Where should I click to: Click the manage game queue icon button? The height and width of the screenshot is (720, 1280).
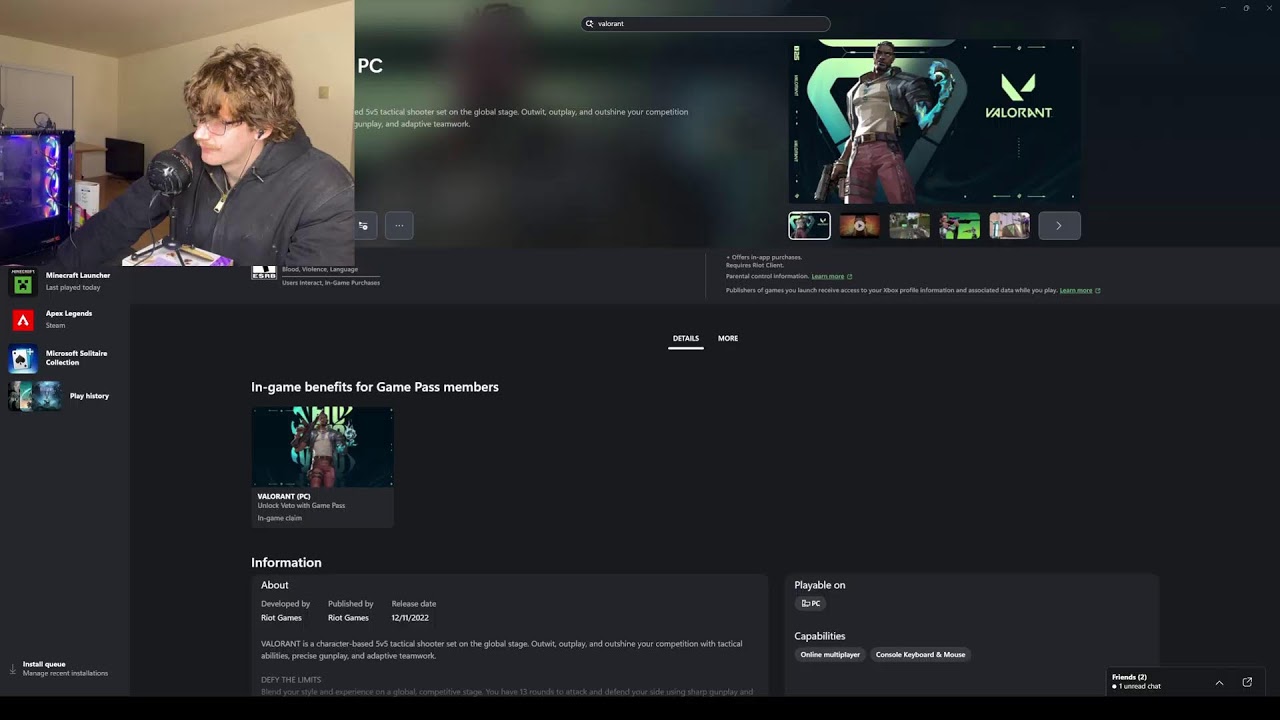point(364,226)
